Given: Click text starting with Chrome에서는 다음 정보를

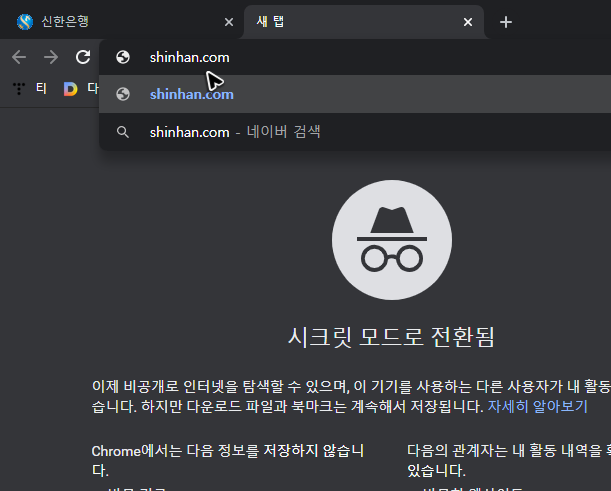Looking at the screenshot, I should [228, 461].
